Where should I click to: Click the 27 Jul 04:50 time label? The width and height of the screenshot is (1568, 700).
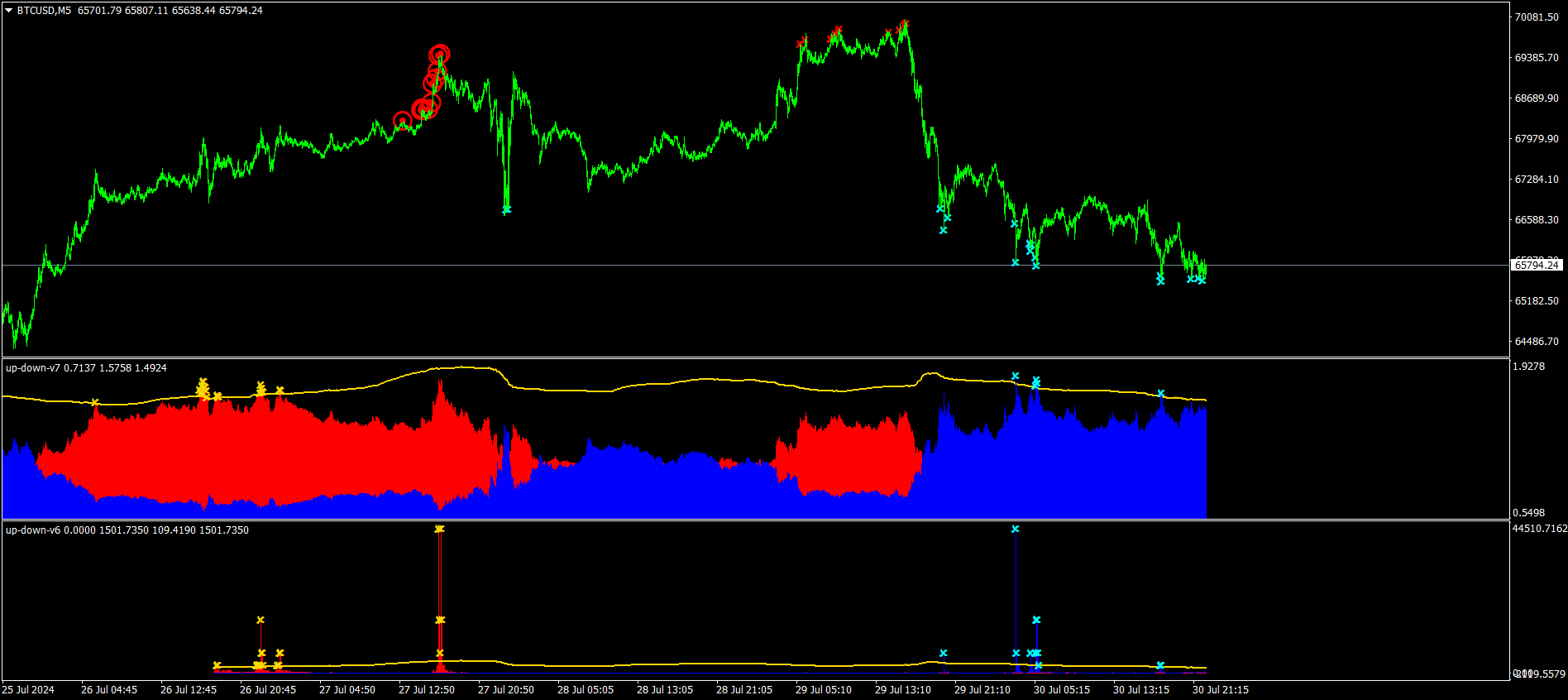point(347,690)
